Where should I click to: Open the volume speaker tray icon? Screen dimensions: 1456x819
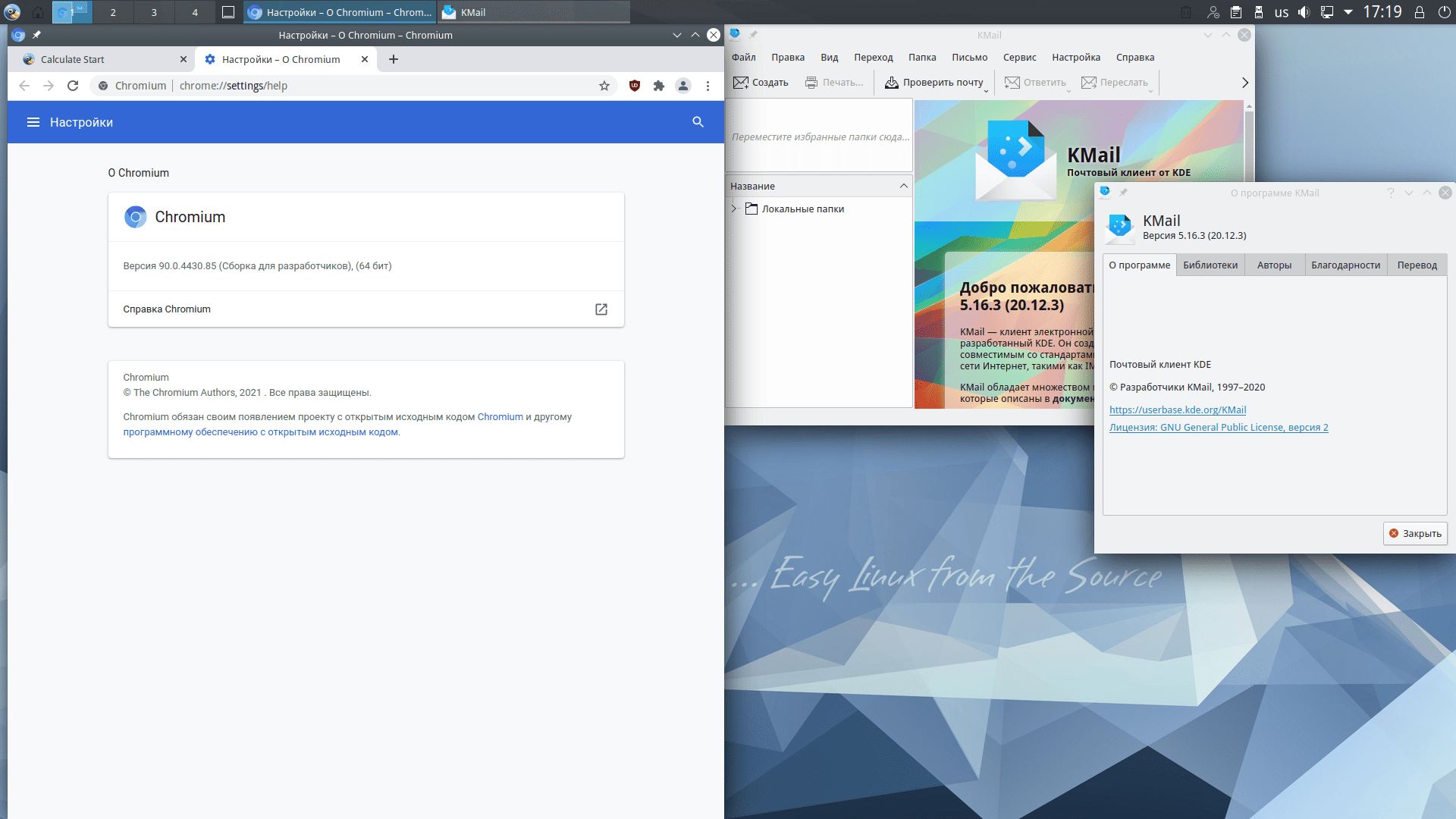(x=1304, y=12)
